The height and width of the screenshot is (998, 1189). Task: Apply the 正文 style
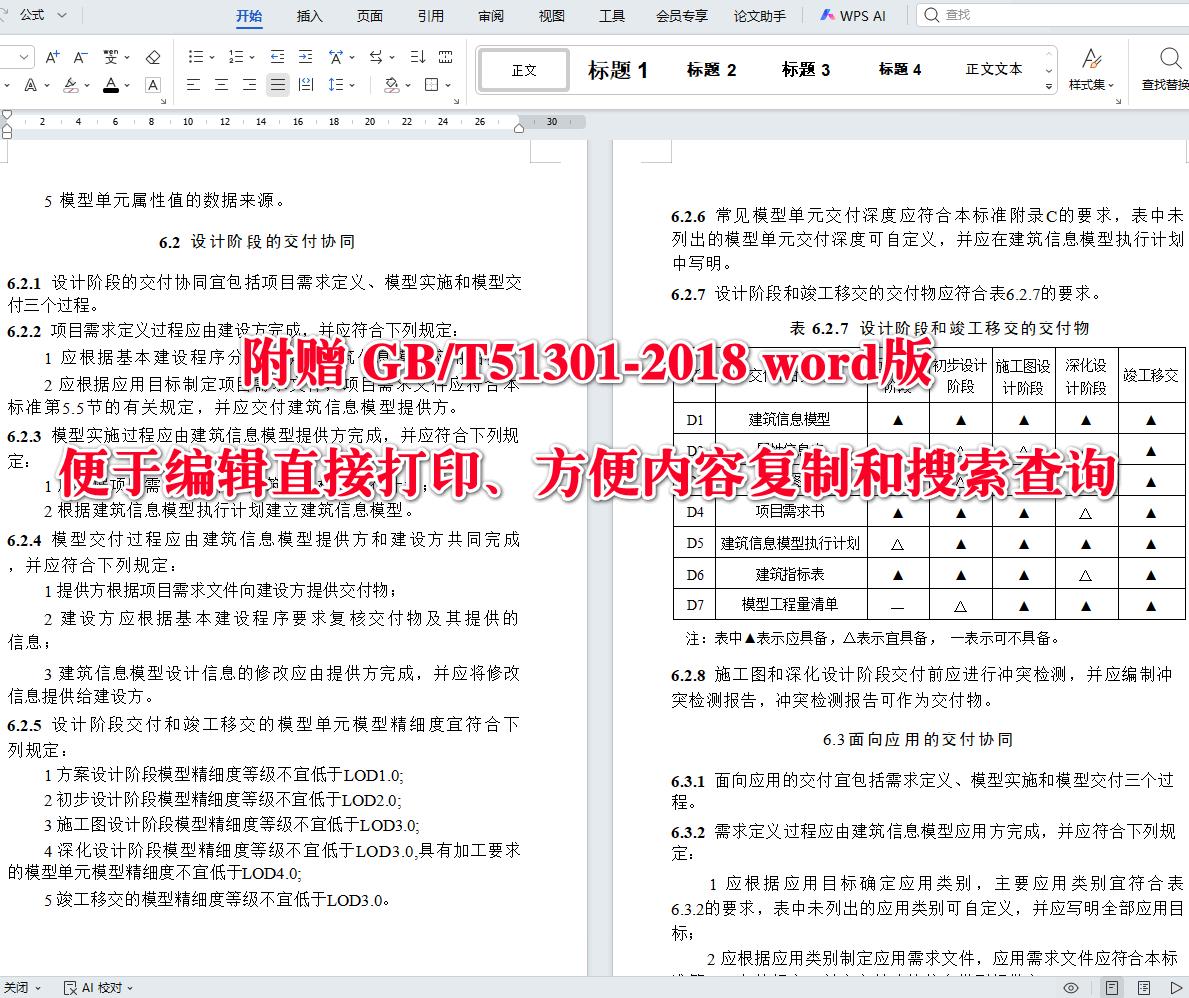click(x=524, y=70)
